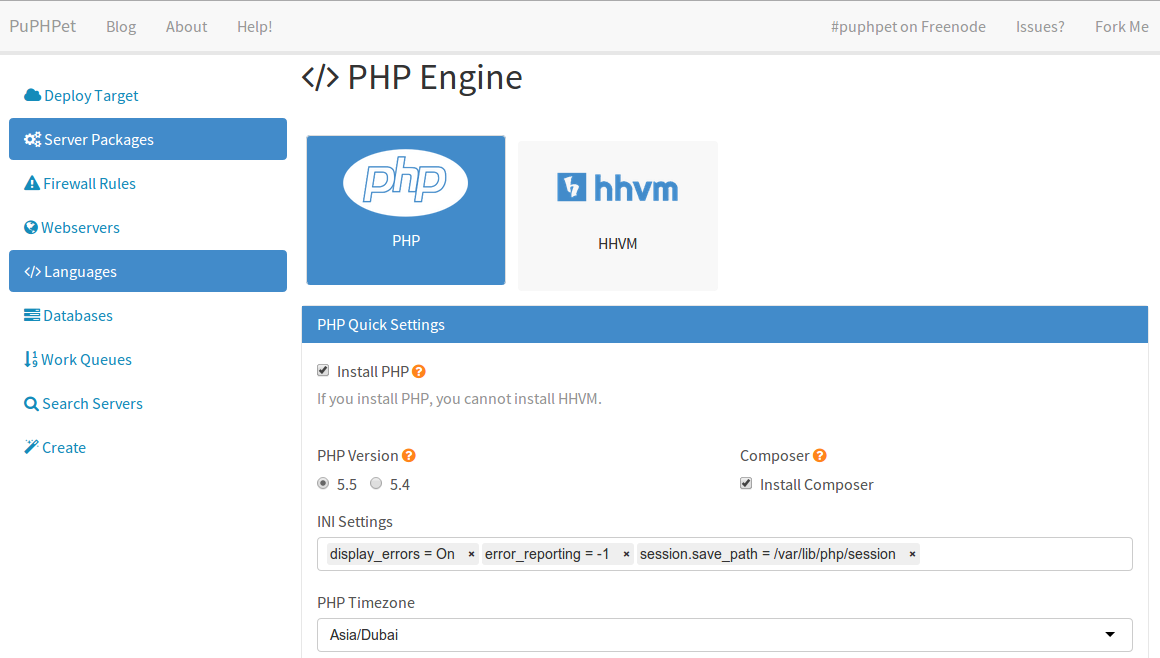Click the PHP Engine page heading
Viewport: 1160px width, 658px height.
coord(412,77)
